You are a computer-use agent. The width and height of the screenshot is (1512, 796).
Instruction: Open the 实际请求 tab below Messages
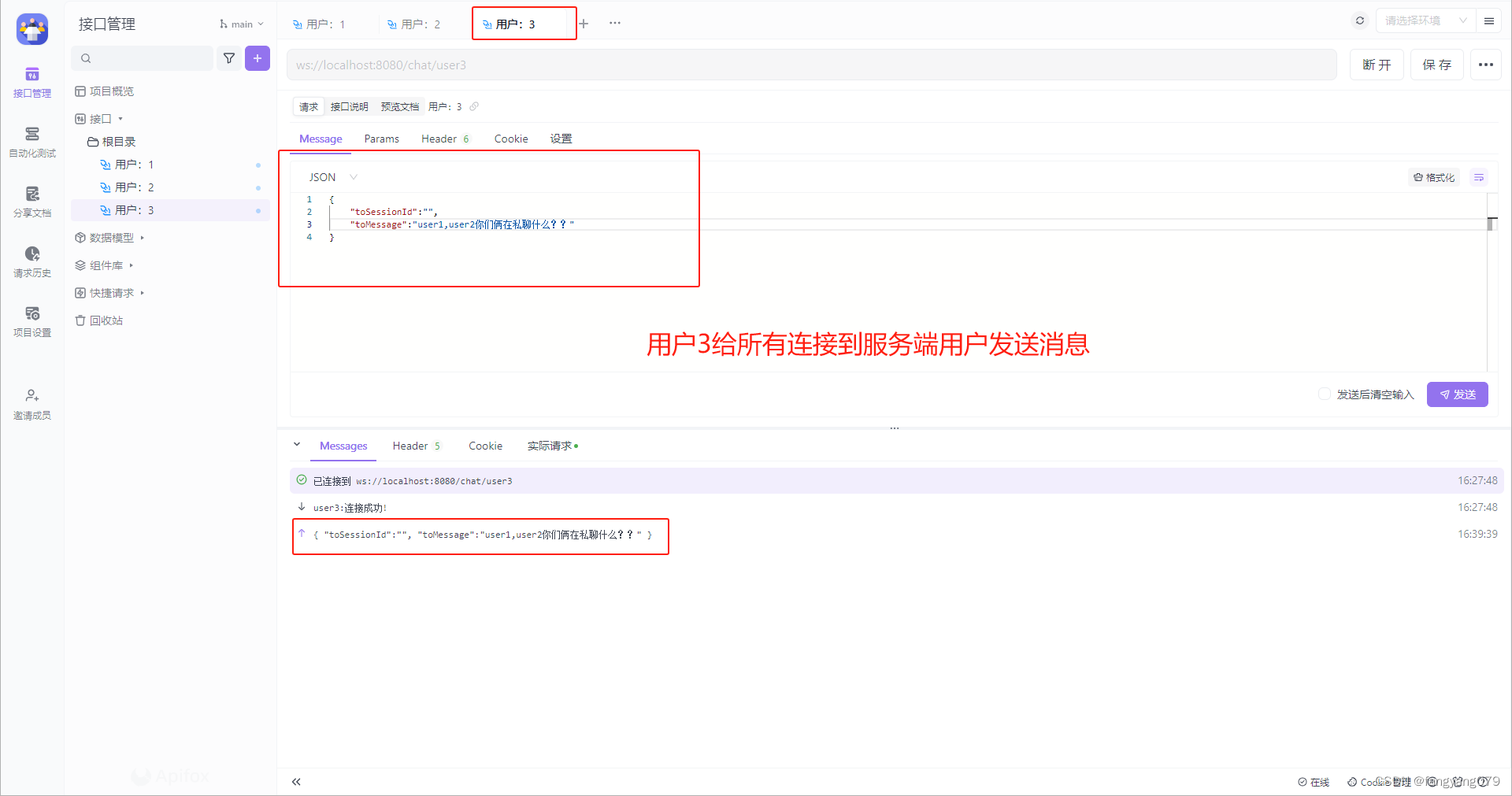tap(551, 446)
